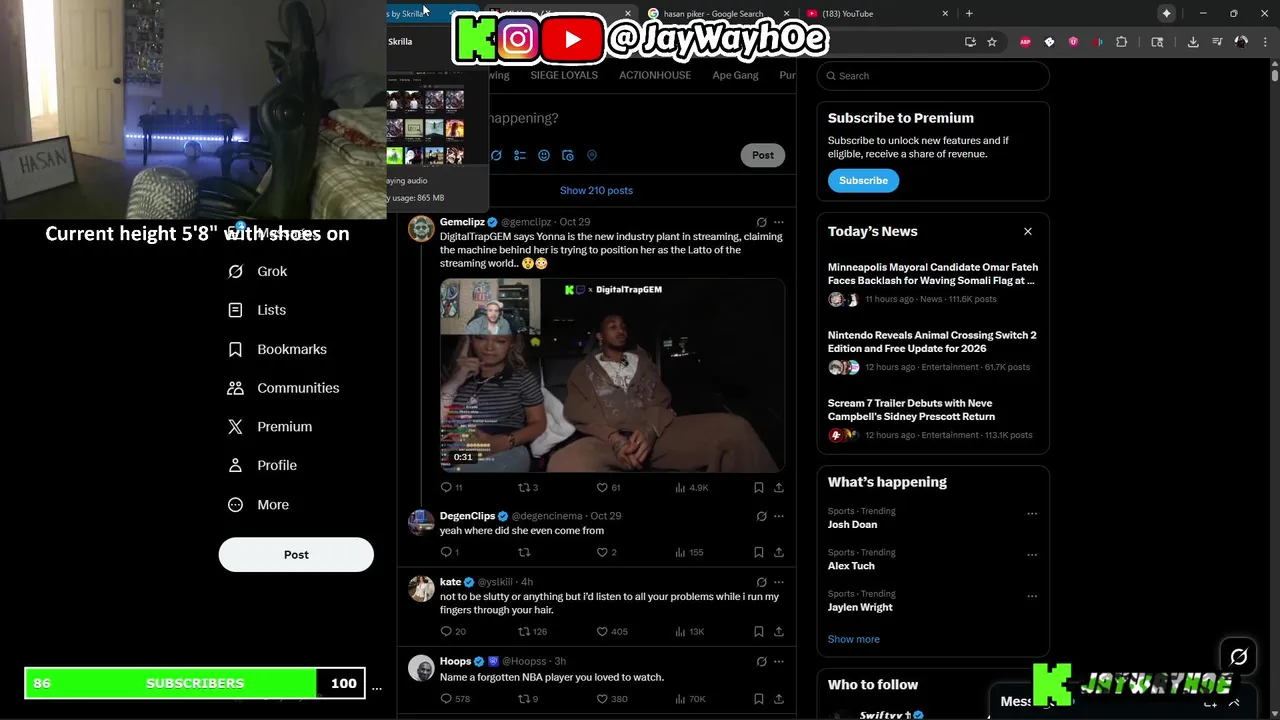Viewport: 1280px width, 720px height.
Task: Open more options for Josh Doan trend
Action: [x=1032, y=513]
